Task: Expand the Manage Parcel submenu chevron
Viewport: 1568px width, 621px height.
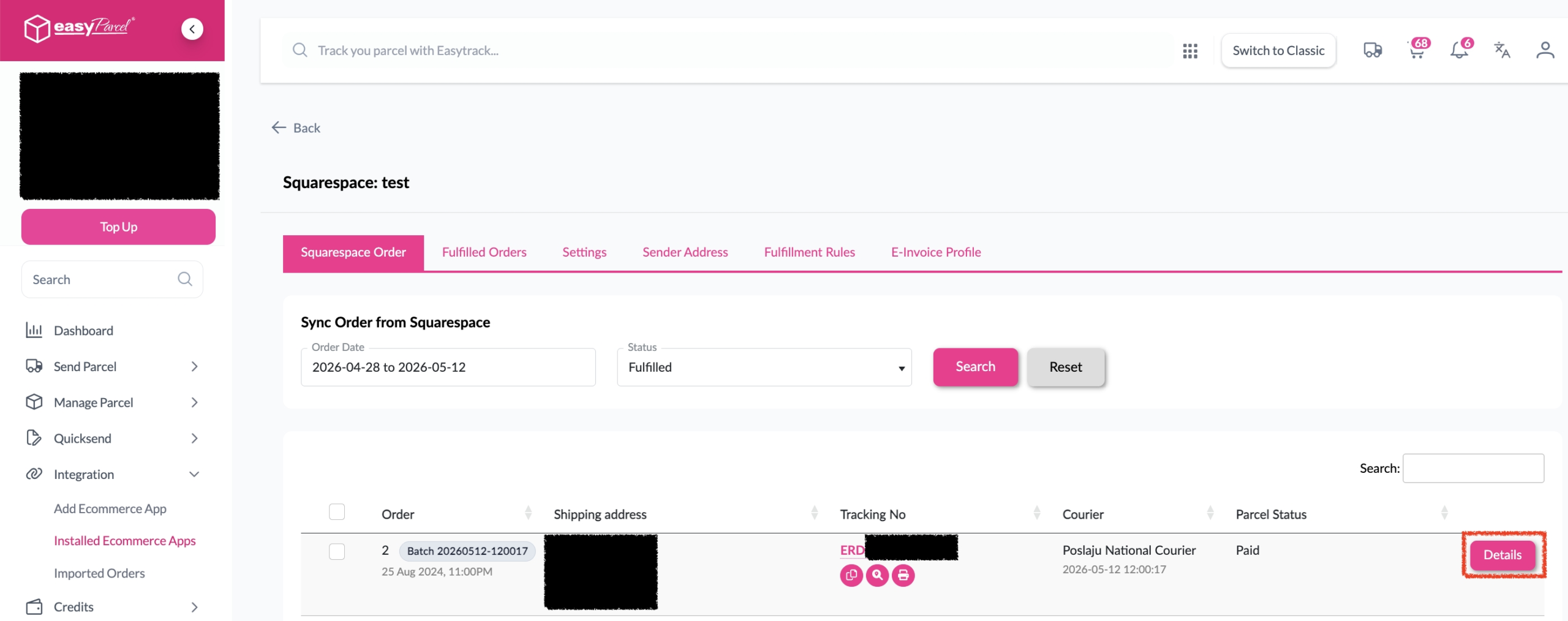Action: pos(194,402)
